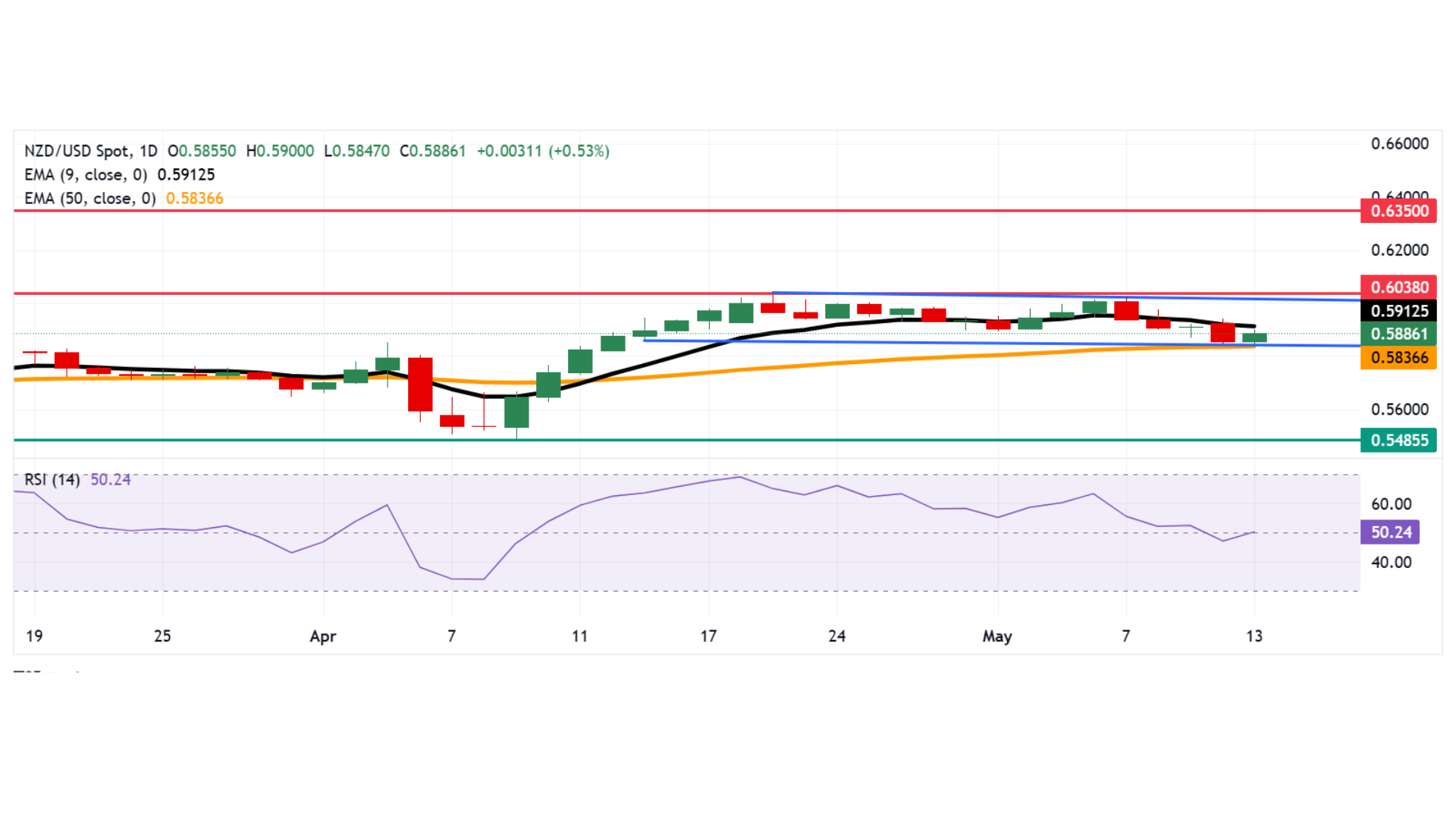Click the 0.60380 red price label
1456x819 pixels.
[x=1399, y=287]
